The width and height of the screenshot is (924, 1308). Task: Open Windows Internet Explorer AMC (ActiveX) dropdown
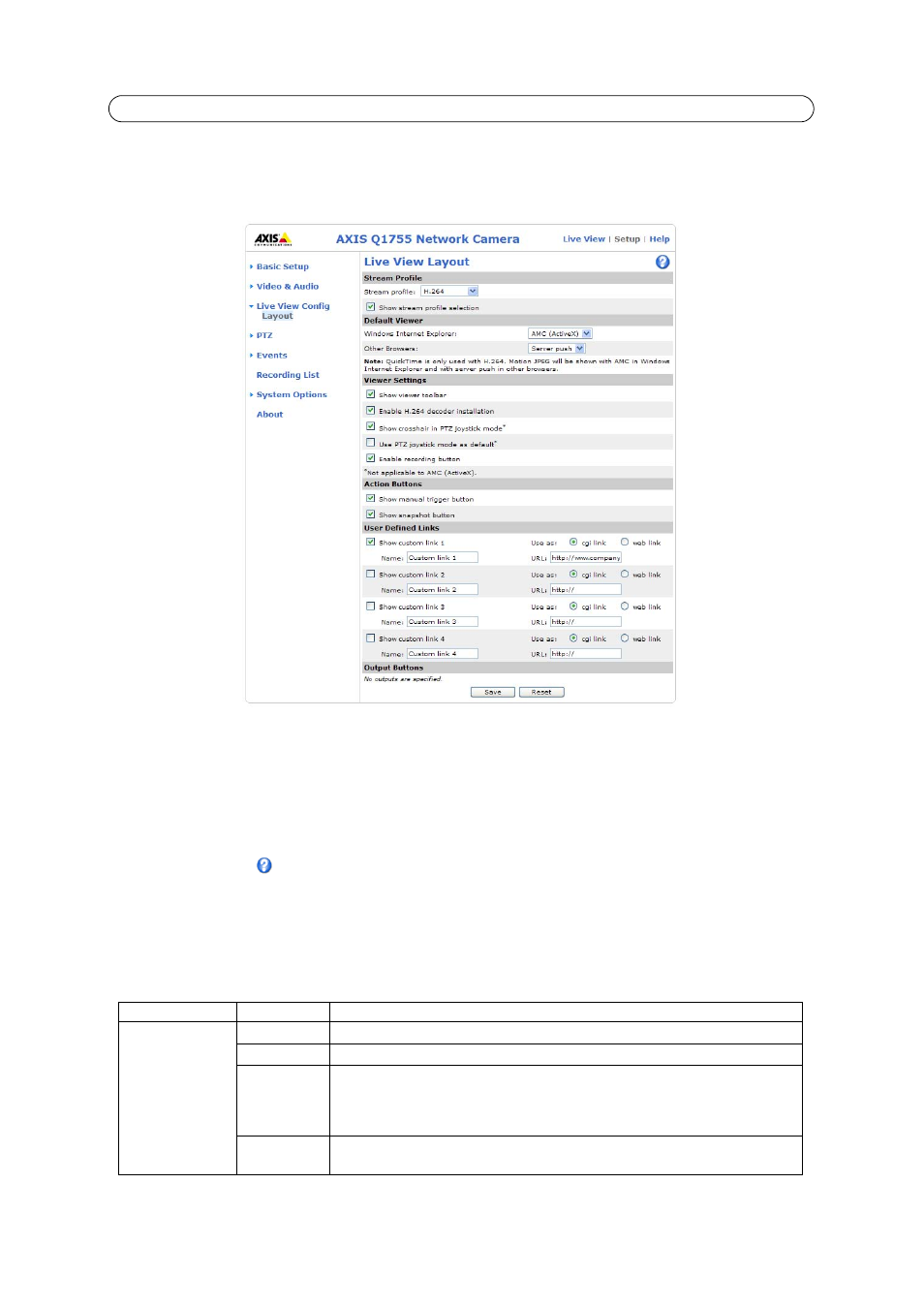(x=560, y=333)
